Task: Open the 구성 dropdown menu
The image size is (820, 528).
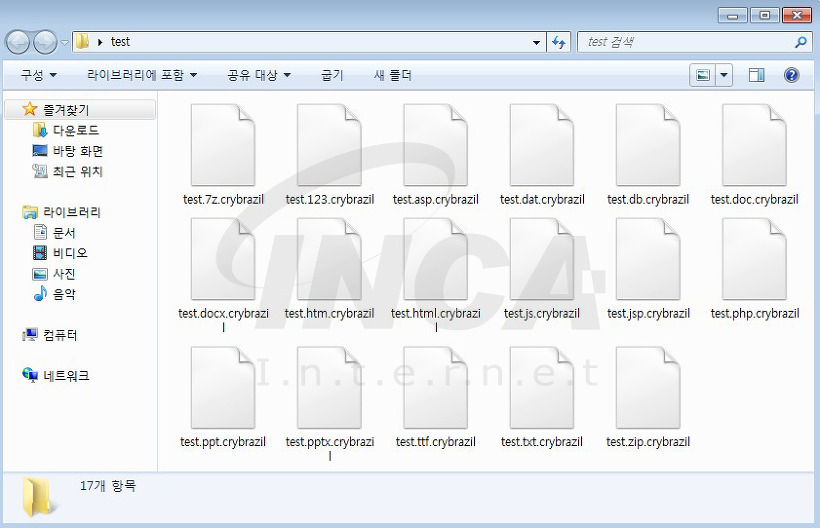Action: [38, 75]
